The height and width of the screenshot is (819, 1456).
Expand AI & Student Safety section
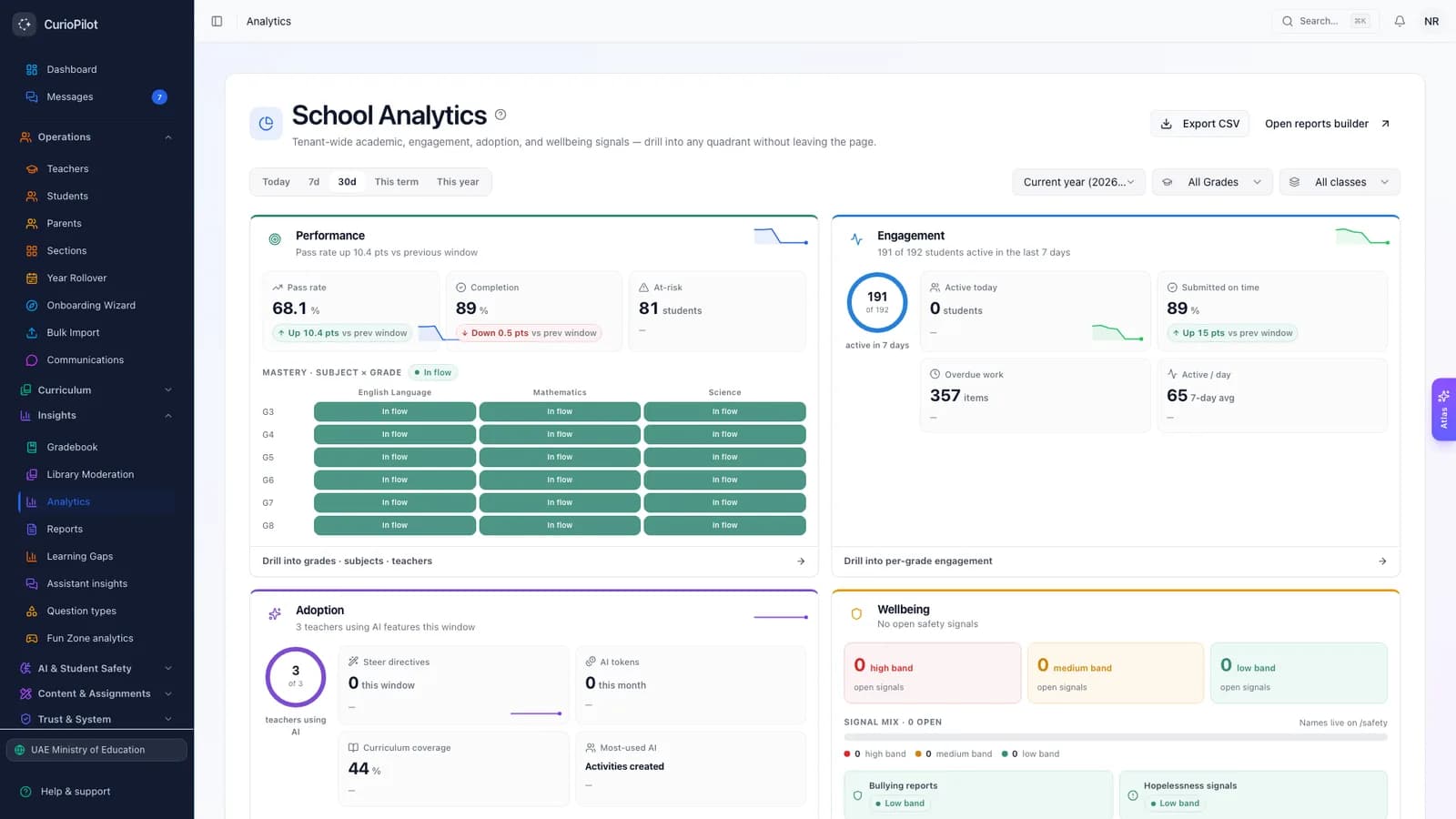coord(96,668)
